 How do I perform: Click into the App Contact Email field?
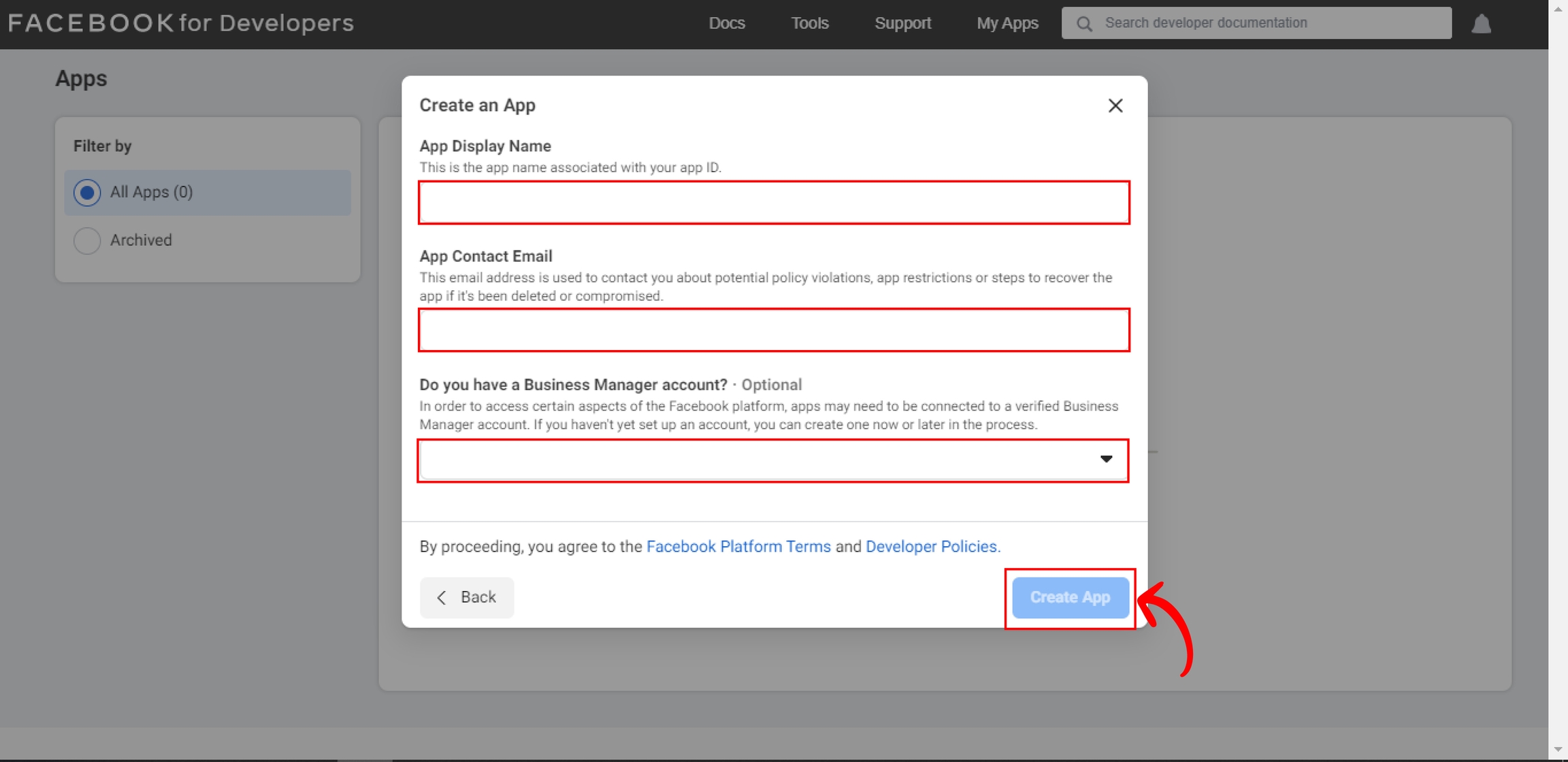pyautogui.click(x=774, y=330)
